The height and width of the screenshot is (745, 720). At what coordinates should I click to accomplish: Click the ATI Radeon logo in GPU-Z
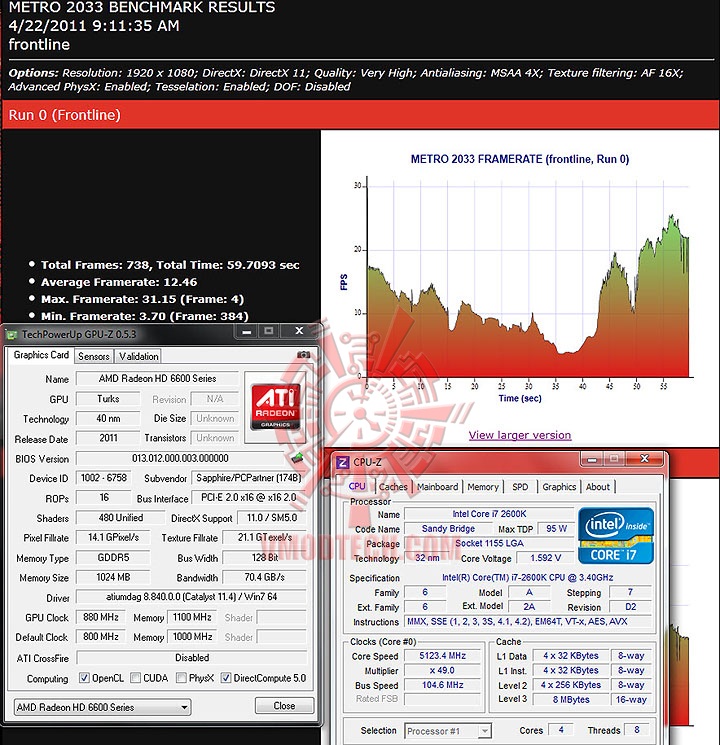point(275,407)
